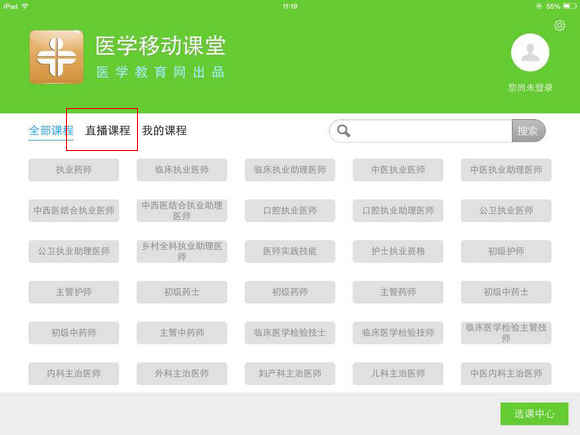
Task: Tap the 医学移动课堂 title text
Action: pos(160,45)
